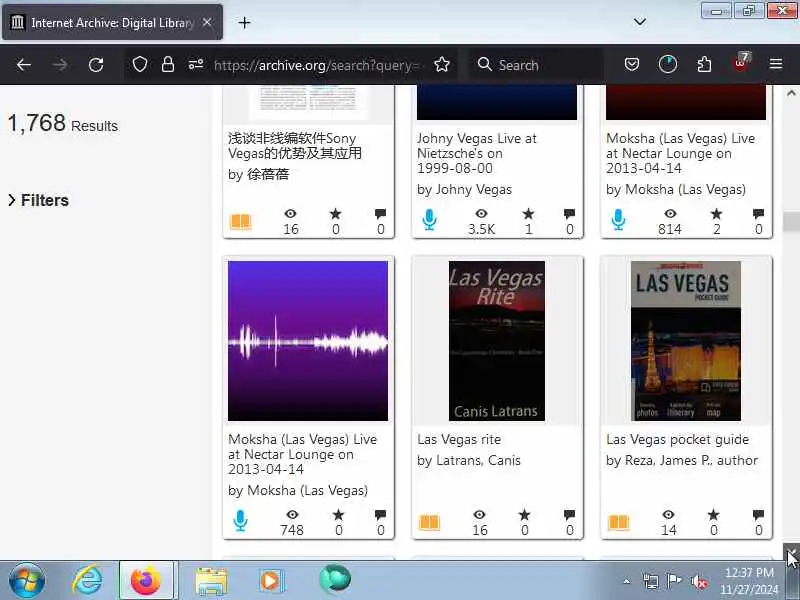Image resolution: width=800 pixels, height=600 pixels.
Task: Select the Internet Archive: Digital Library tab
Action: [112, 22]
